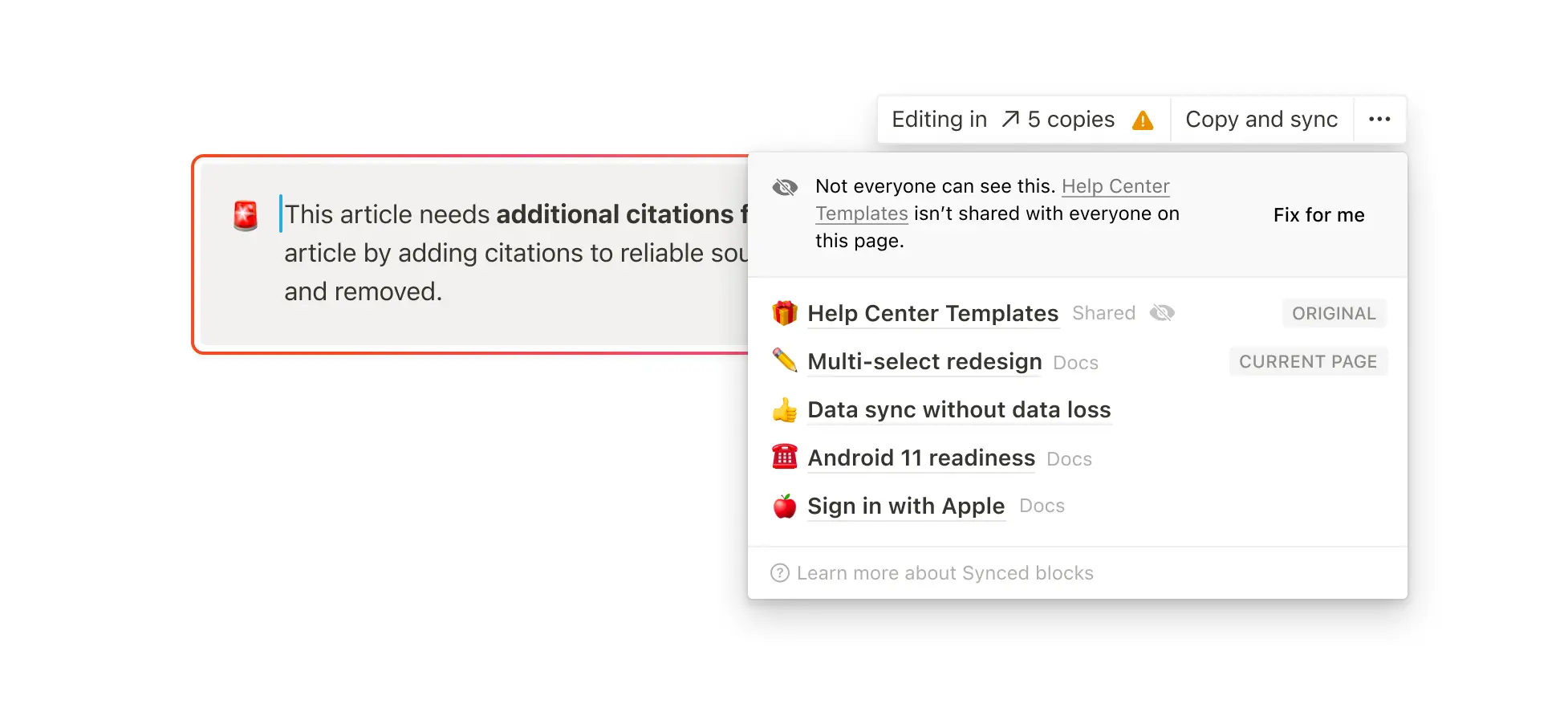Select the Android 11 readiness doc entry

click(921, 458)
